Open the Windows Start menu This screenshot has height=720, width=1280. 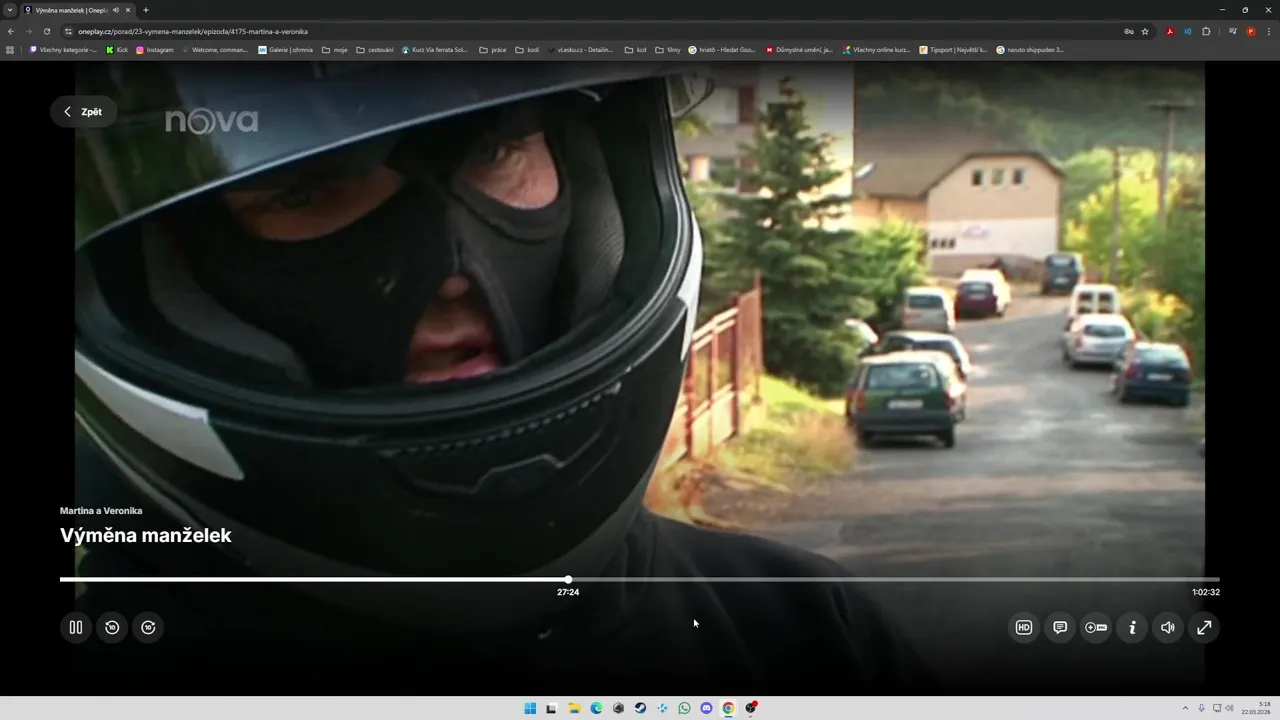tap(530, 708)
